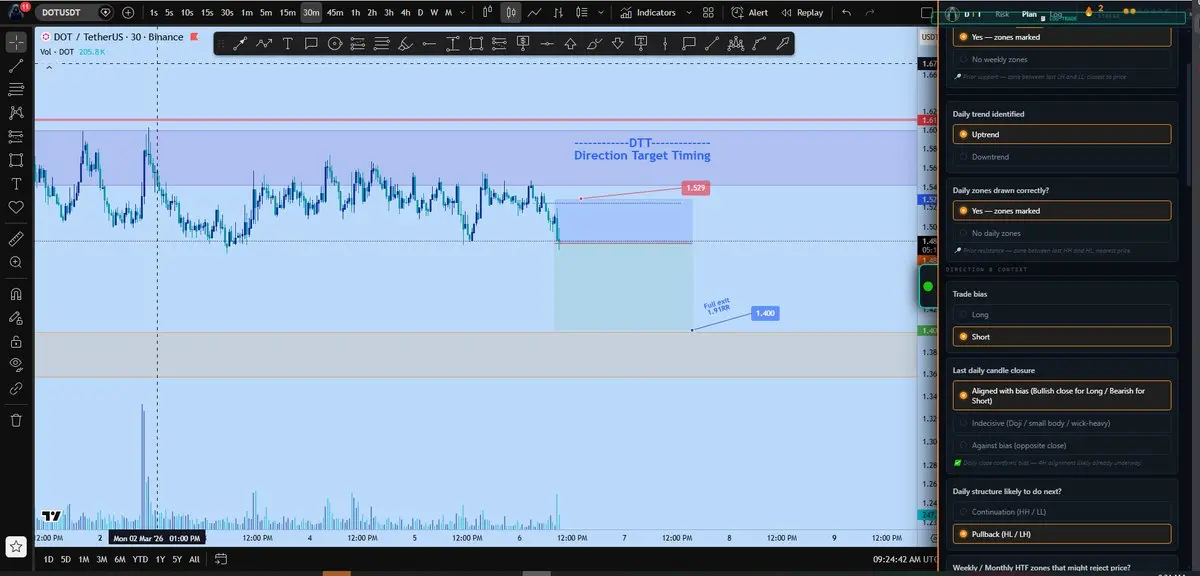
Task: Select 'No daily zones' option
Action: click(x=1061, y=233)
